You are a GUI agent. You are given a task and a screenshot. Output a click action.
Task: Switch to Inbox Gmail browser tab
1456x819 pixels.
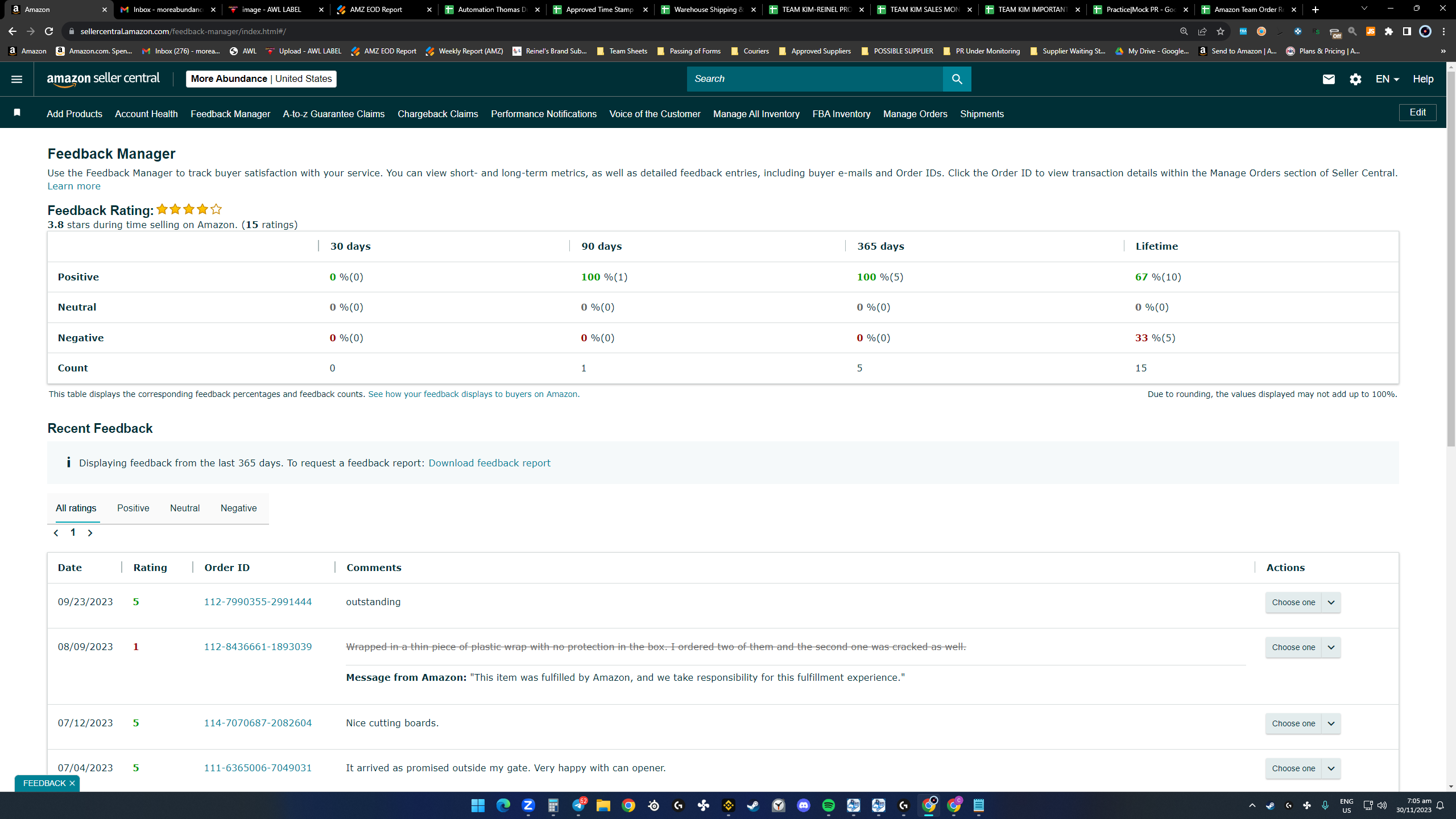[167, 10]
